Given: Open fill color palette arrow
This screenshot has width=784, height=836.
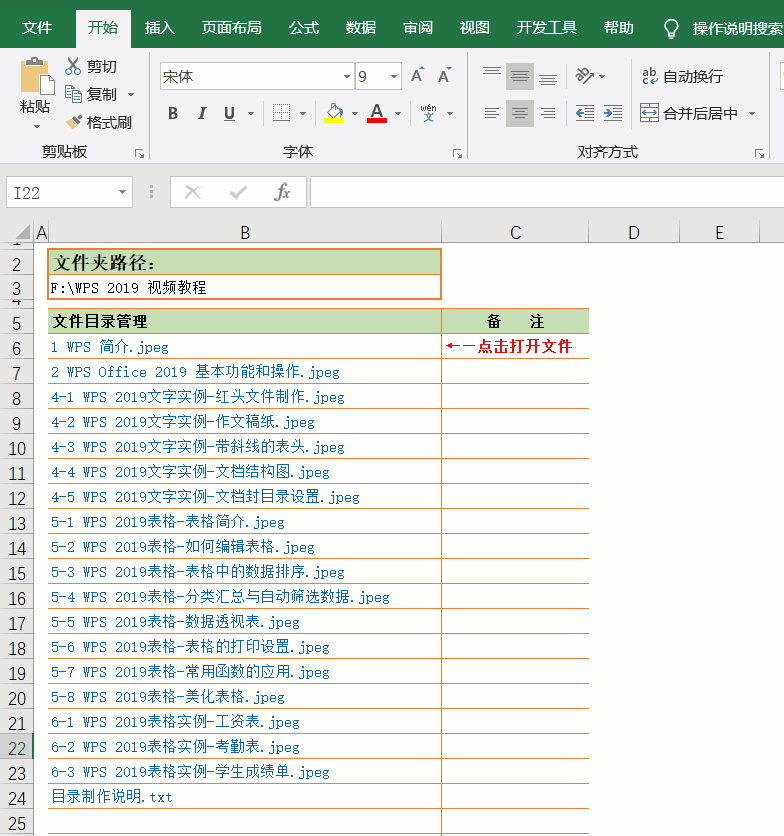Looking at the screenshot, I should (354, 113).
